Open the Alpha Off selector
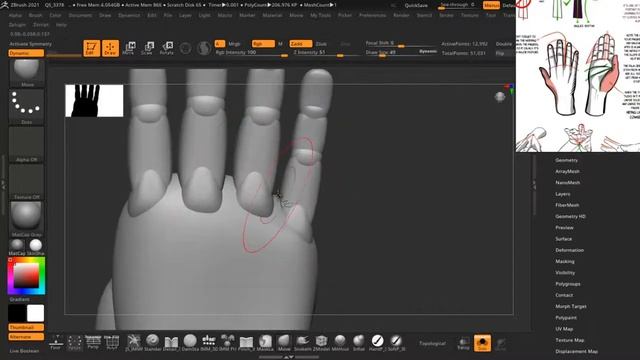The height and width of the screenshot is (360, 640). pos(27,144)
